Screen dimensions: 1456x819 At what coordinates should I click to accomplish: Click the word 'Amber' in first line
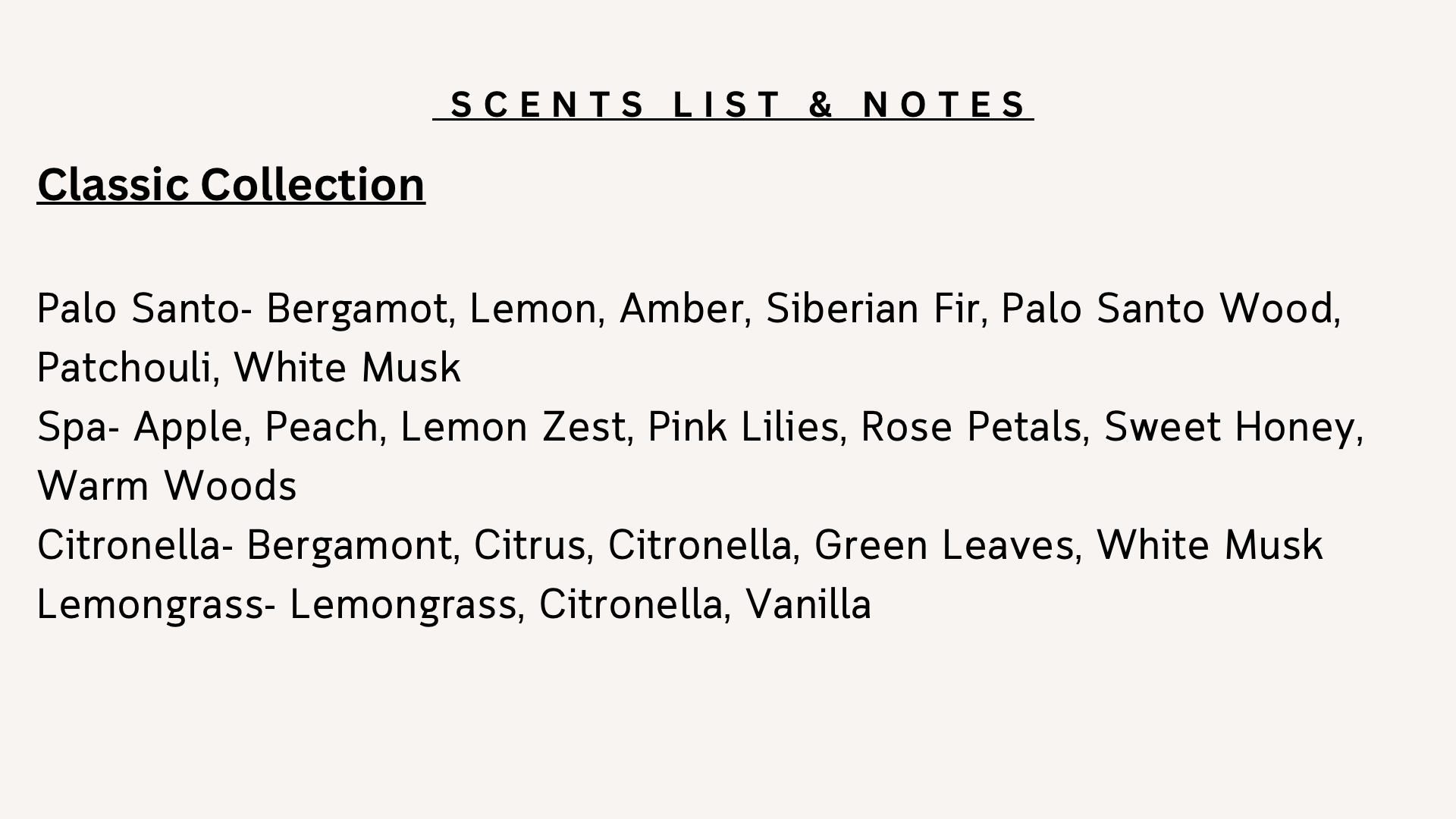[680, 309]
